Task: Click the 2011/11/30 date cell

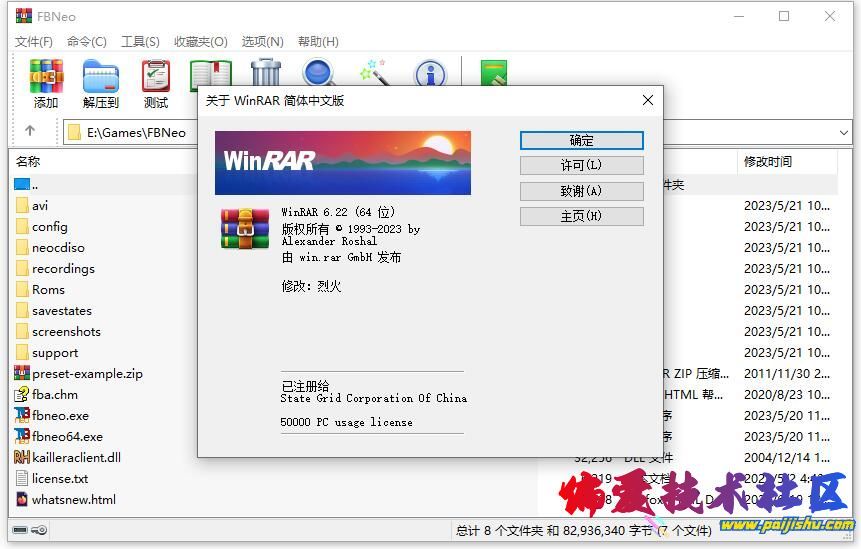Action: (787, 373)
